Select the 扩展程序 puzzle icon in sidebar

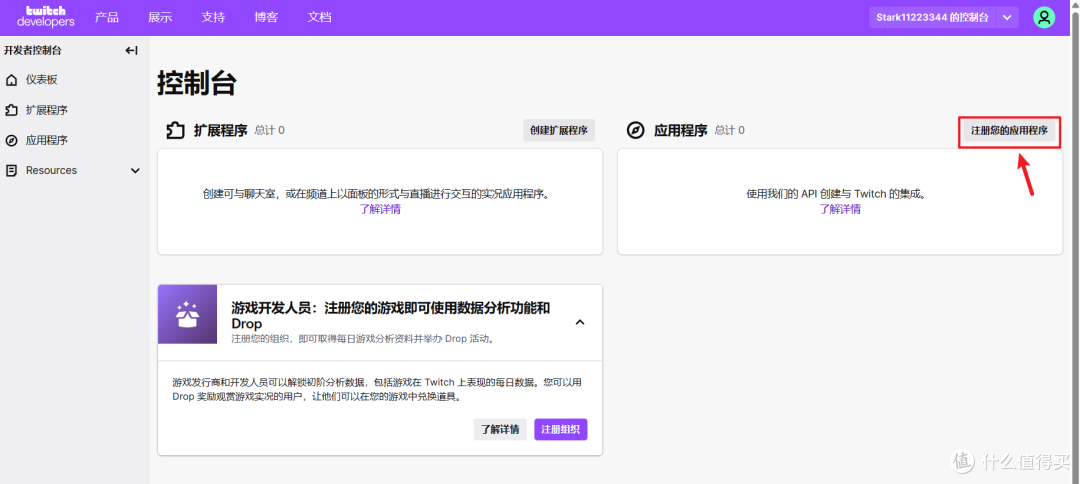11,110
